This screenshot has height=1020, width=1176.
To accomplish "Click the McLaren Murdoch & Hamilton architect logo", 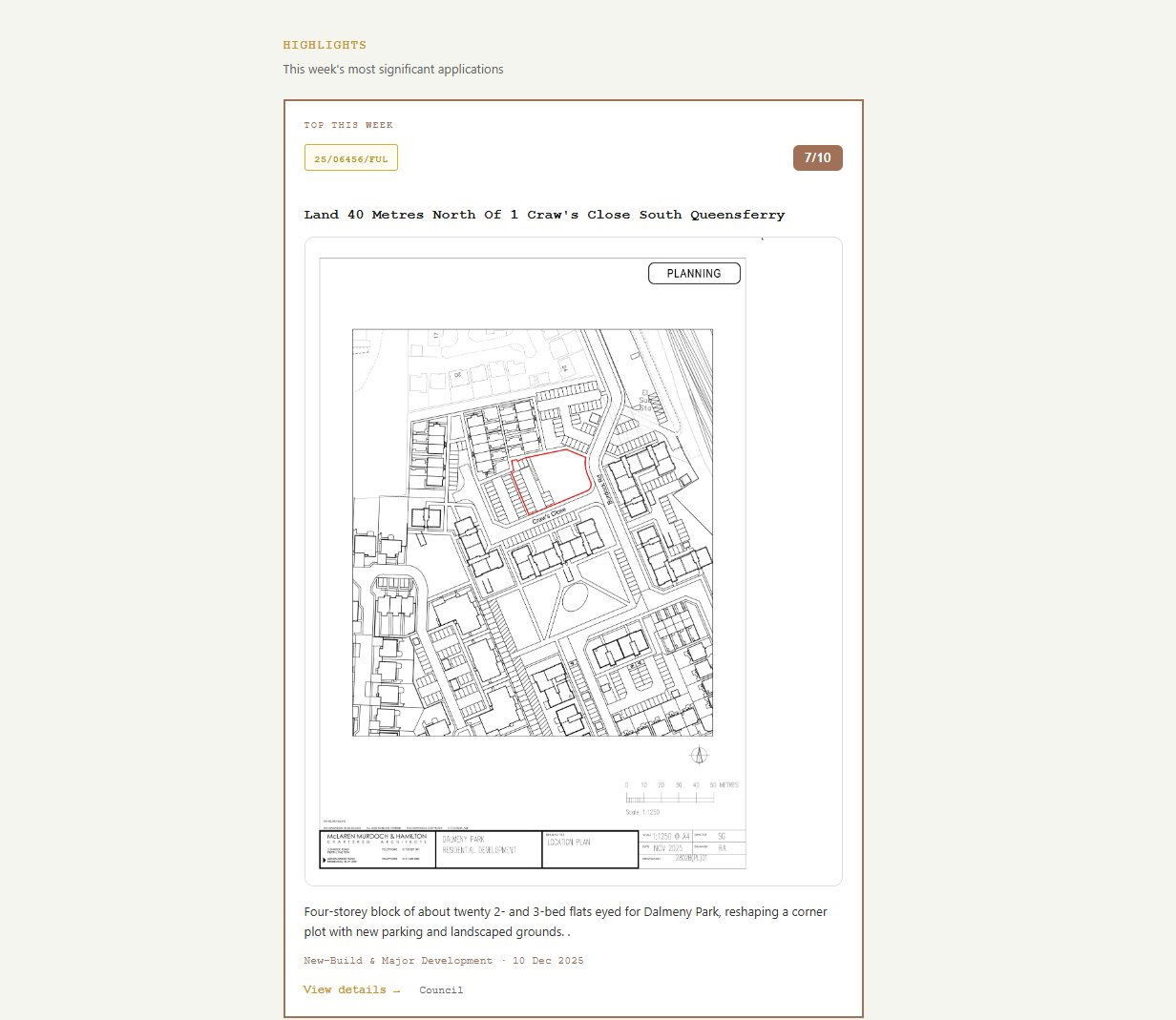I will tap(376, 840).
